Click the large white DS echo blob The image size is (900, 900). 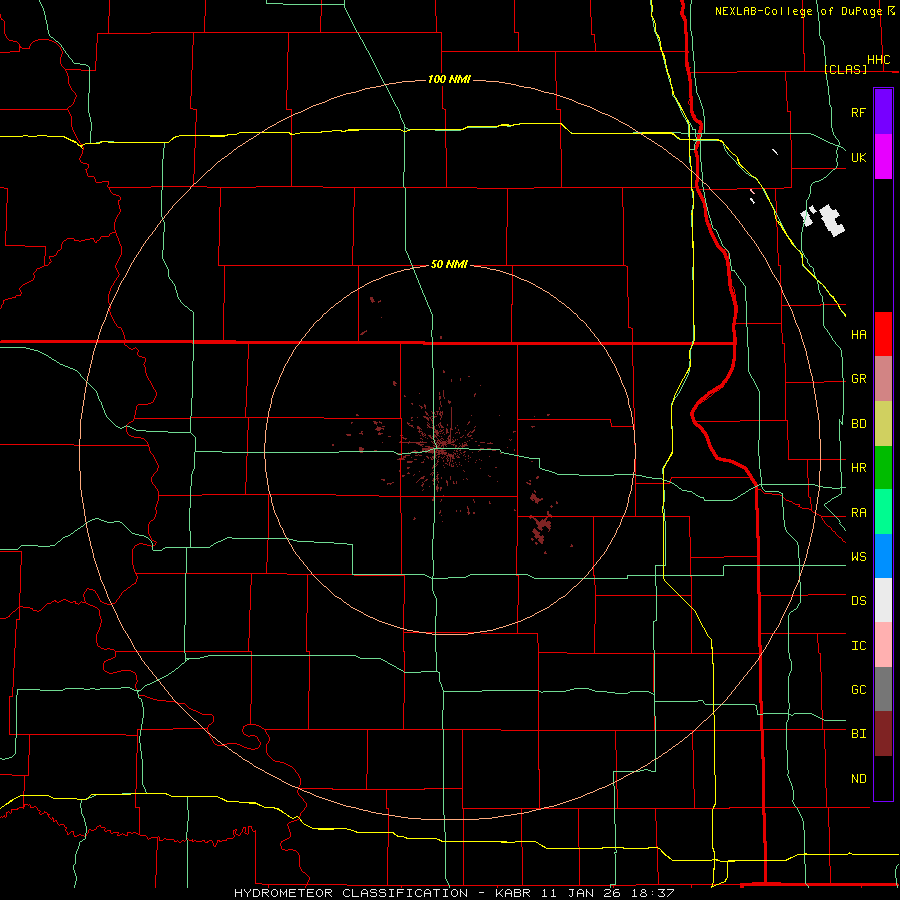click(x=832, y=220)
